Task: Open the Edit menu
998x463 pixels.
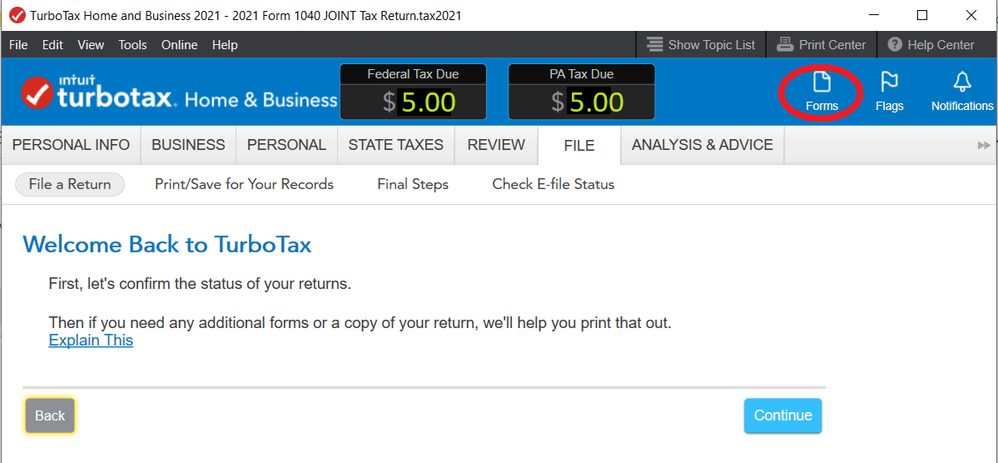Action: [x=53, y=45]
